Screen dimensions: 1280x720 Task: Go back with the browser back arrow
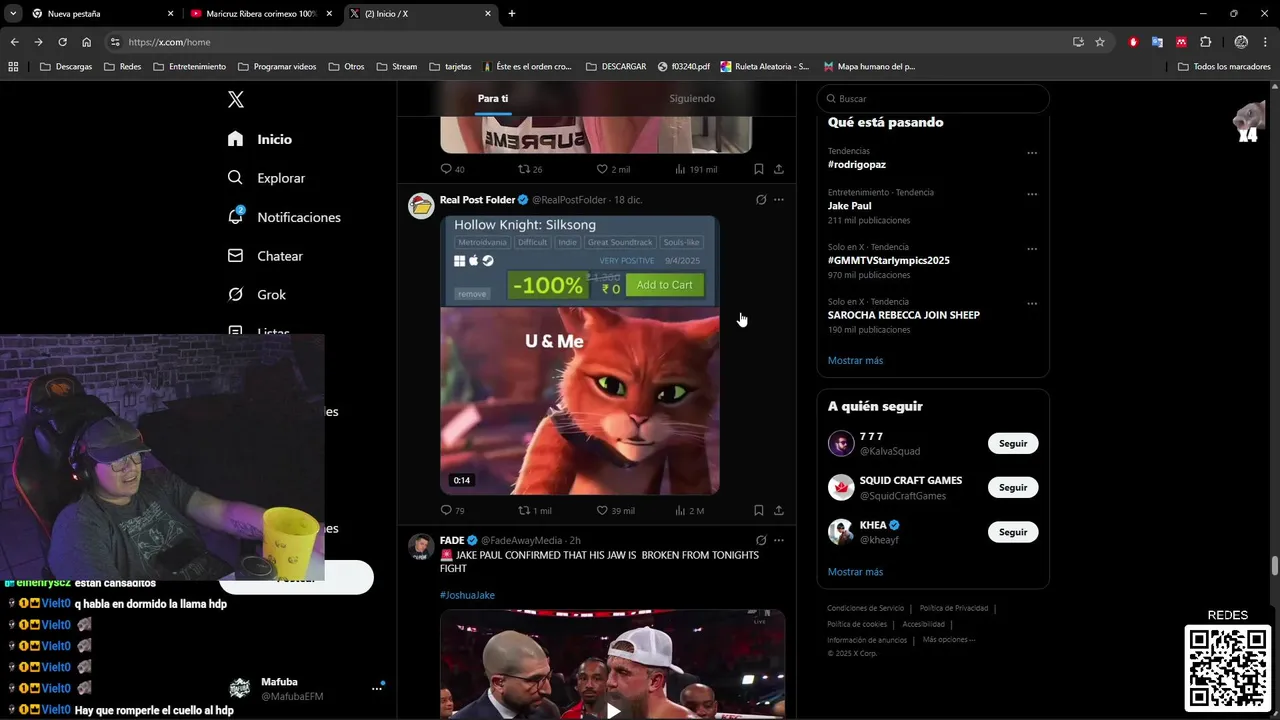(14, 42)
